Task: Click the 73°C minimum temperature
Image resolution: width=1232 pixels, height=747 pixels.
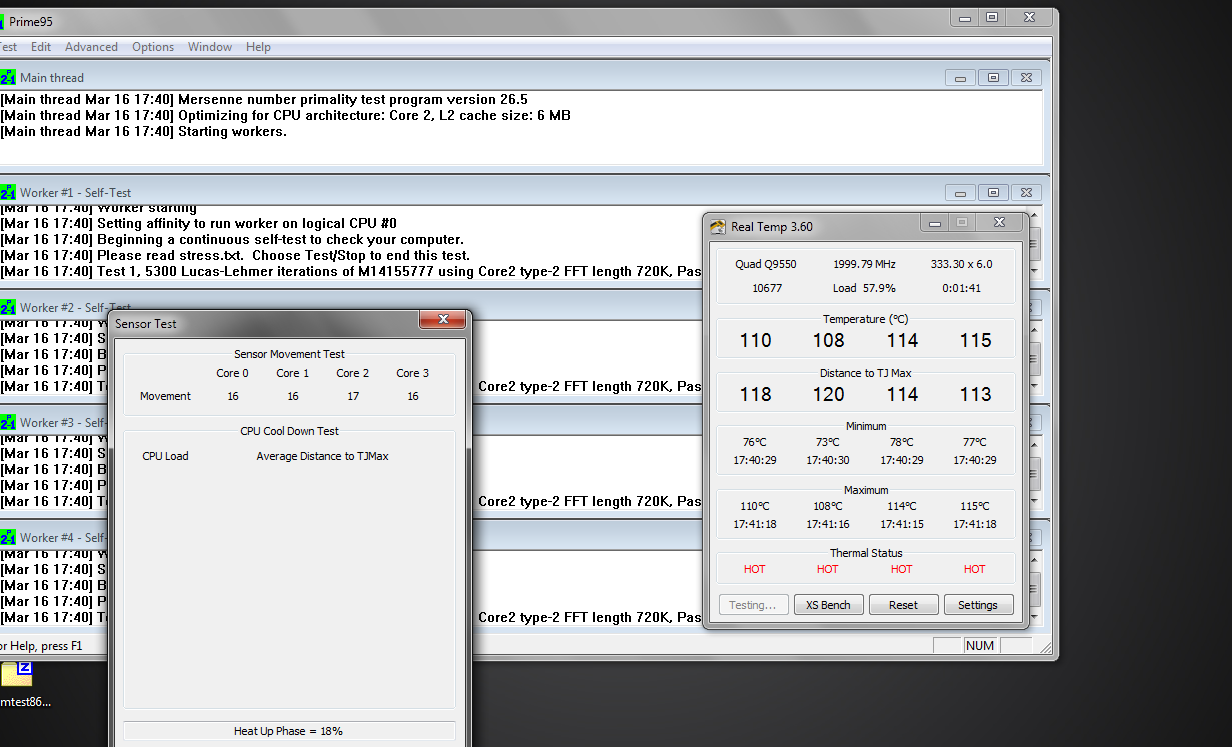Action: tap(828, 442)
